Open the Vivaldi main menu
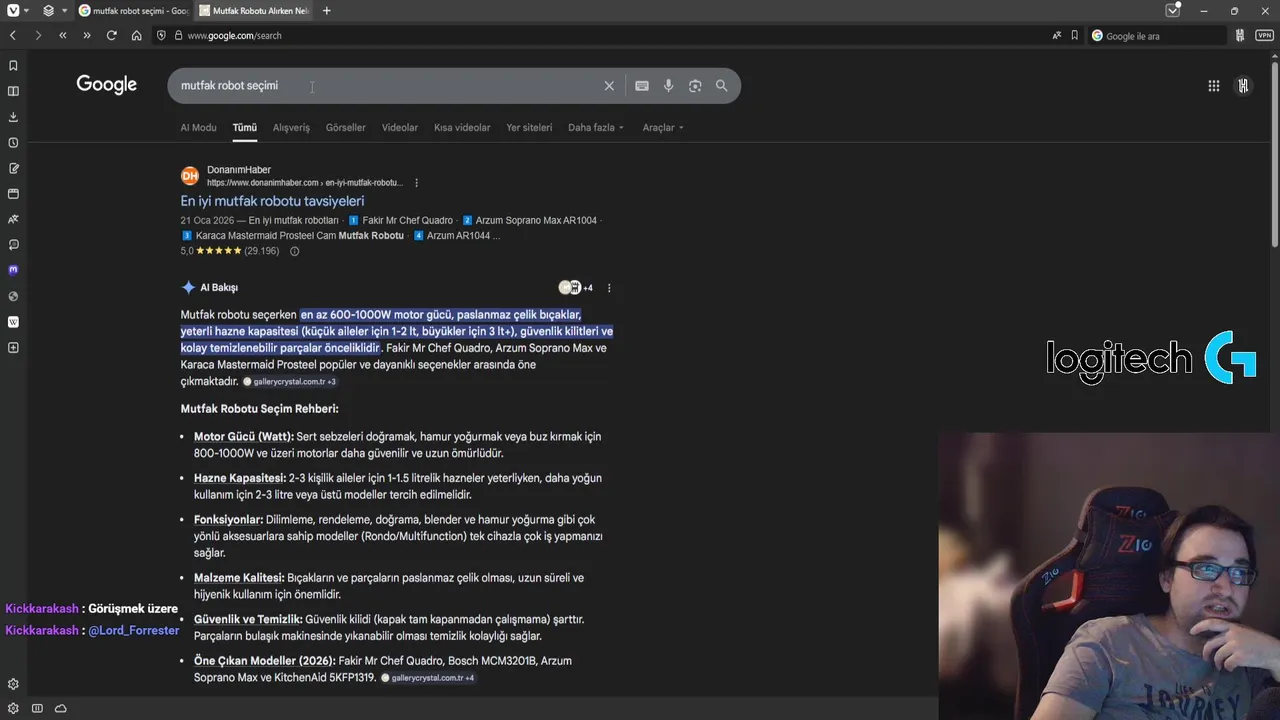This screenshot has height=720, width=1280. click(x=13, y=11)
